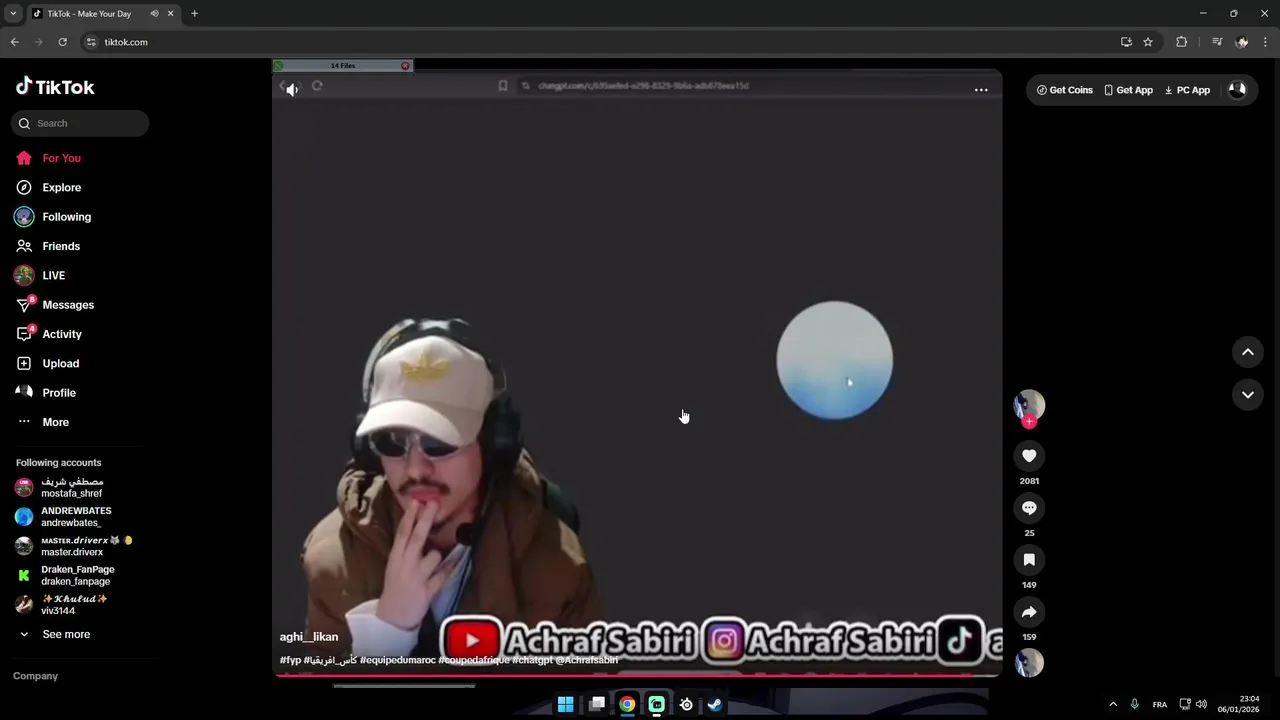Open aghi__likan creator username

coord(309,637)
